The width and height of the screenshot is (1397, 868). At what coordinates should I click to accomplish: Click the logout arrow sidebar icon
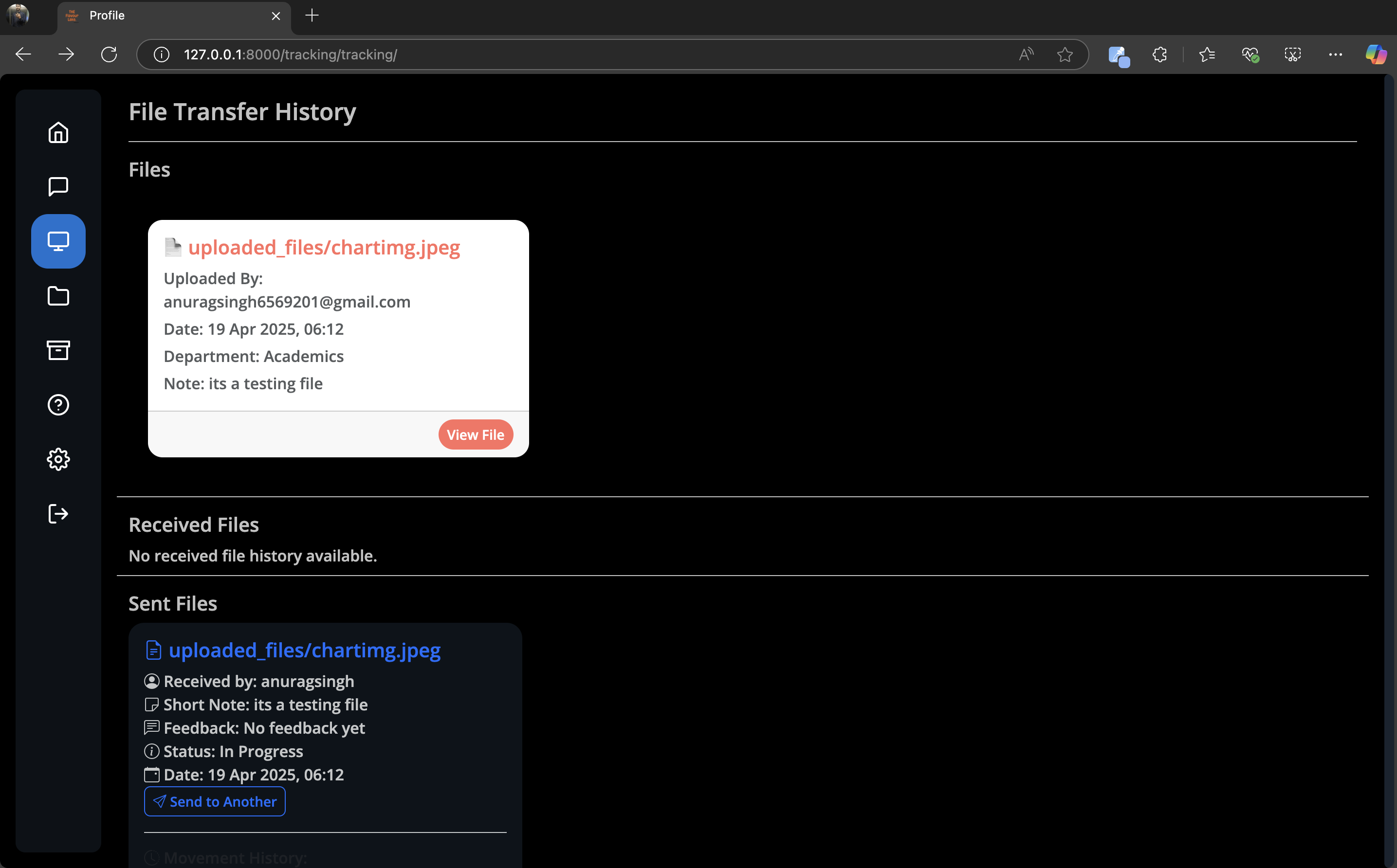(x=58, y=514)
